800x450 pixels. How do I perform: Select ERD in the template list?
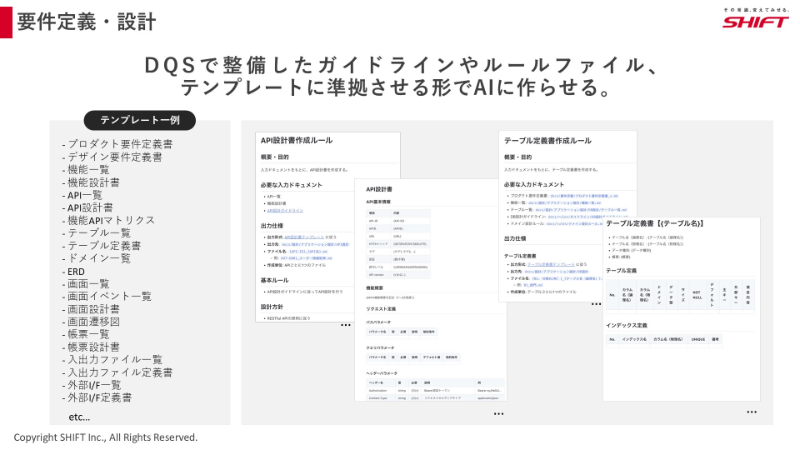coord(76,271)
